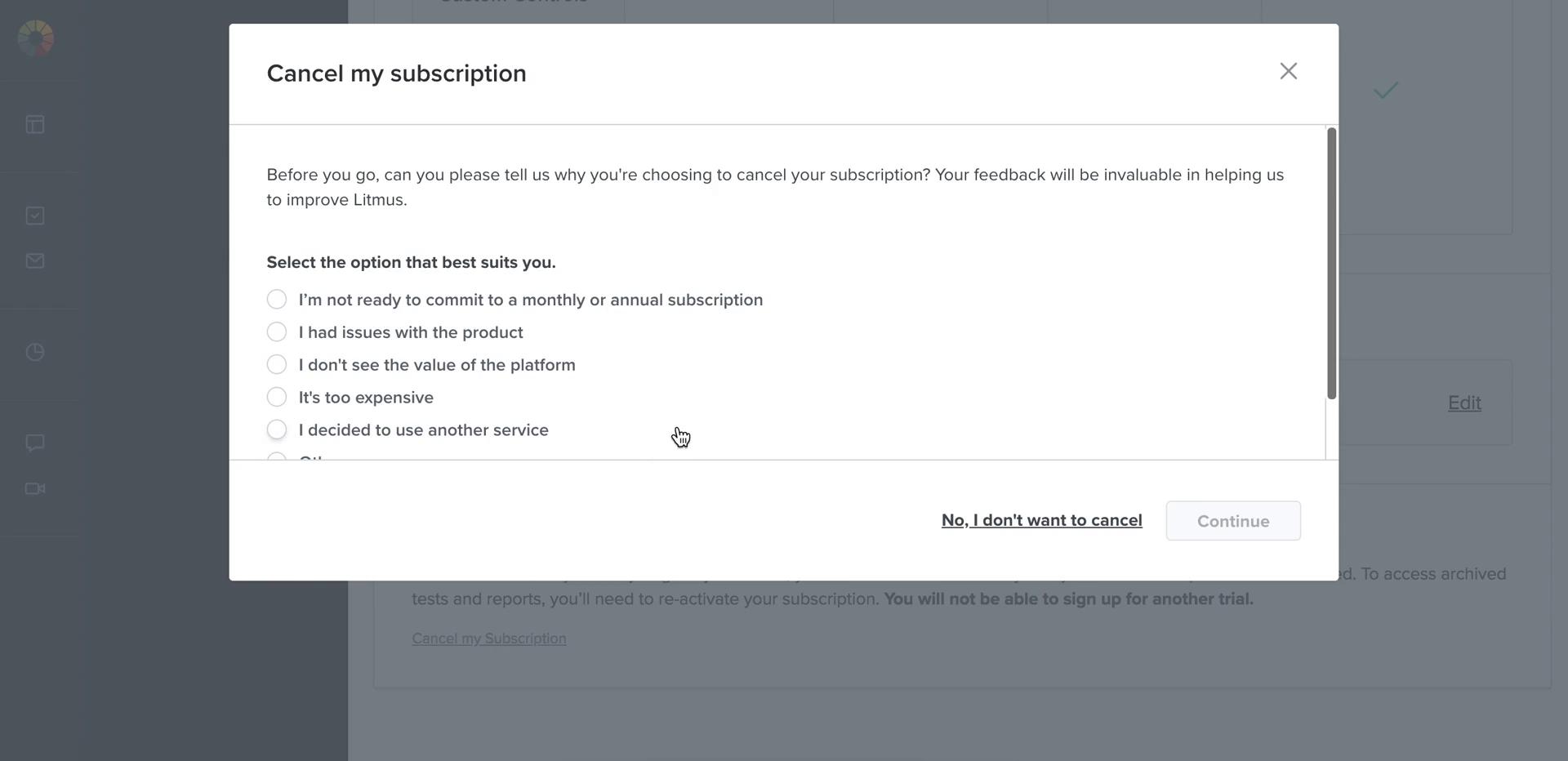Open the email envelope icon in sidebar
The height and width of the screenshot is (761, 1568).
click(34, 260)
